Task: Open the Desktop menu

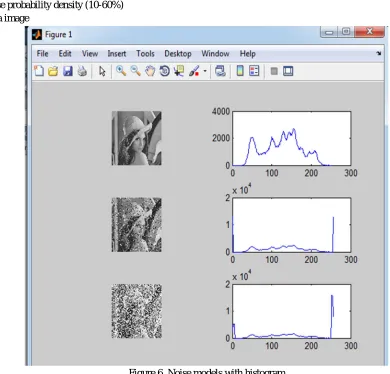Action: click(178, 54)
